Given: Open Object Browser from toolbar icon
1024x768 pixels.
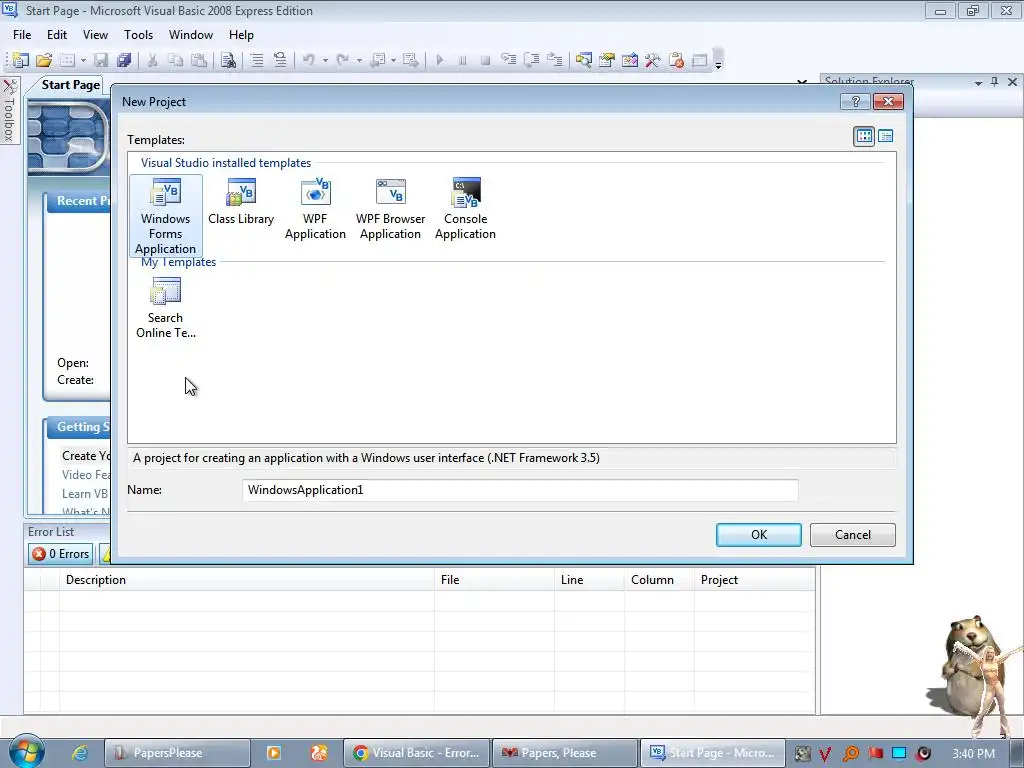Looking at the screenshot, I should [630, 60].
